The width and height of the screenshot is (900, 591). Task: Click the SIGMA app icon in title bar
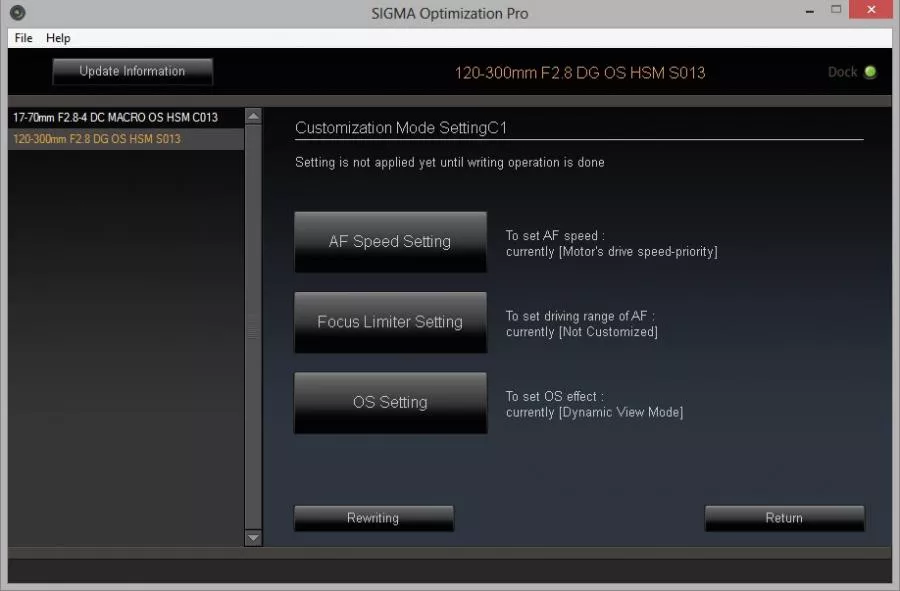point(17,13)
